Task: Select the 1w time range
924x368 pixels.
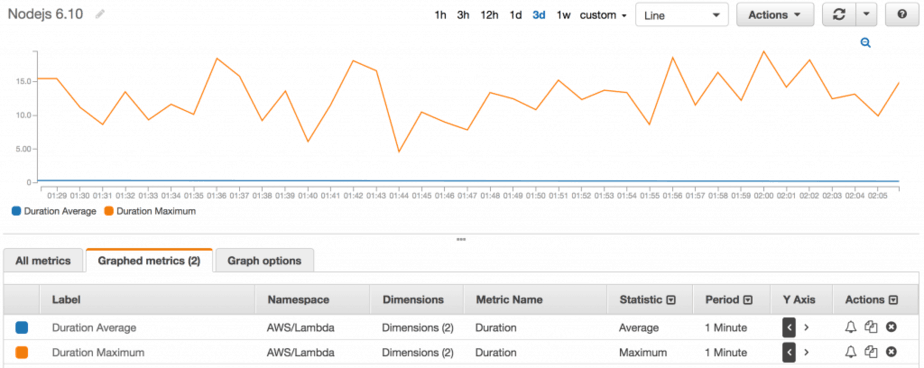Action: point(563,15)
